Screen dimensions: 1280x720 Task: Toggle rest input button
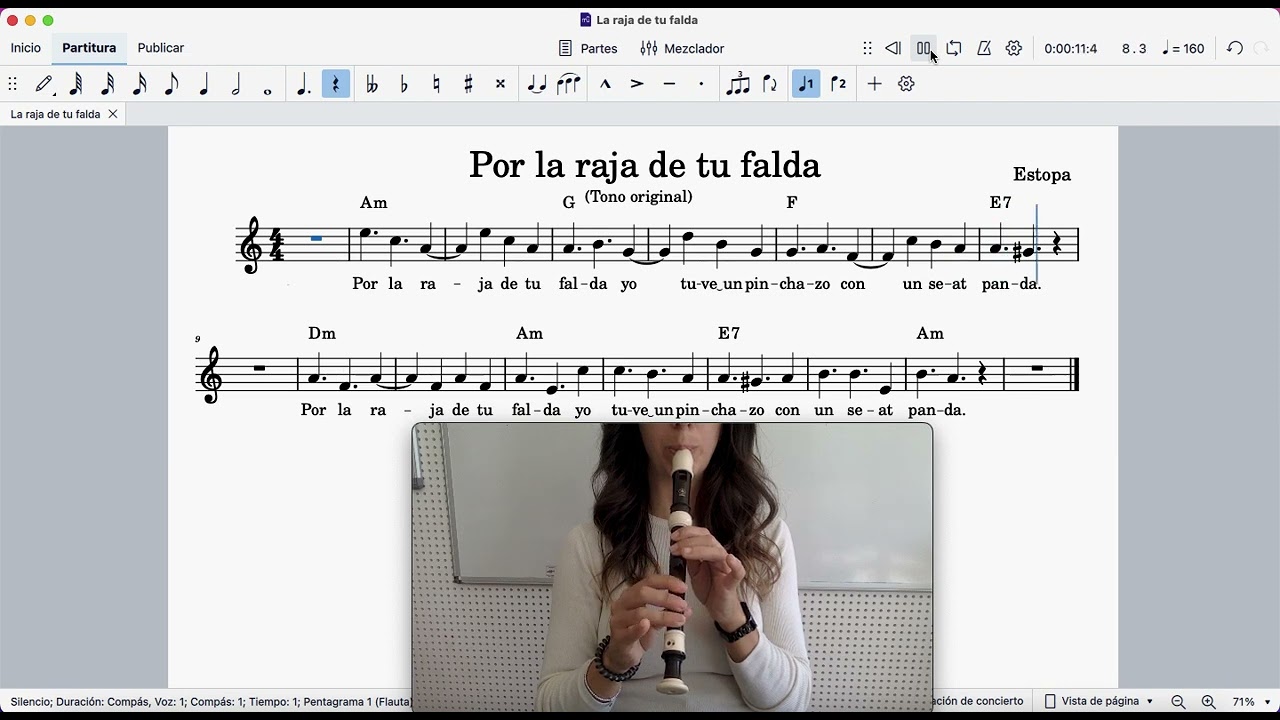336,85
